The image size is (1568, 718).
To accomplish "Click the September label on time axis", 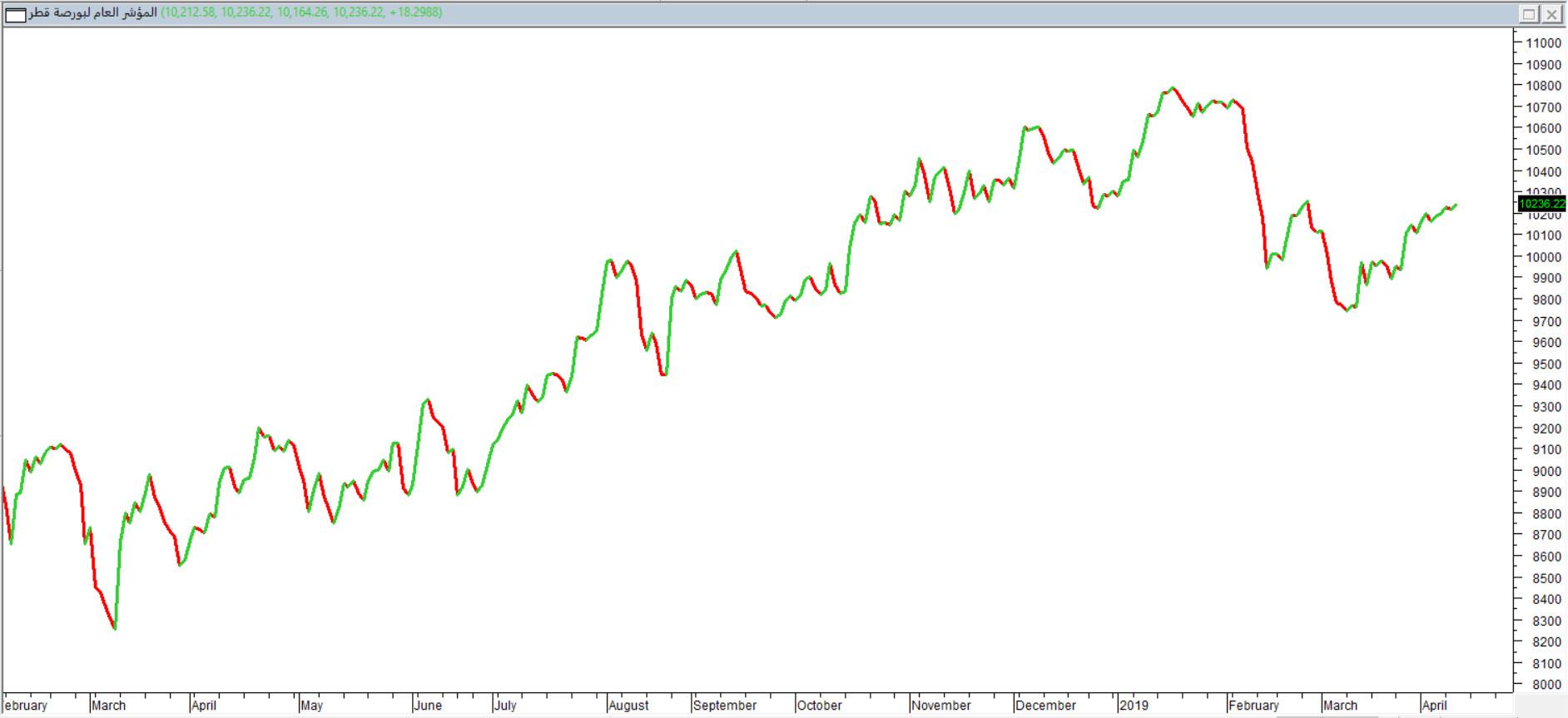I will point(725,706).
